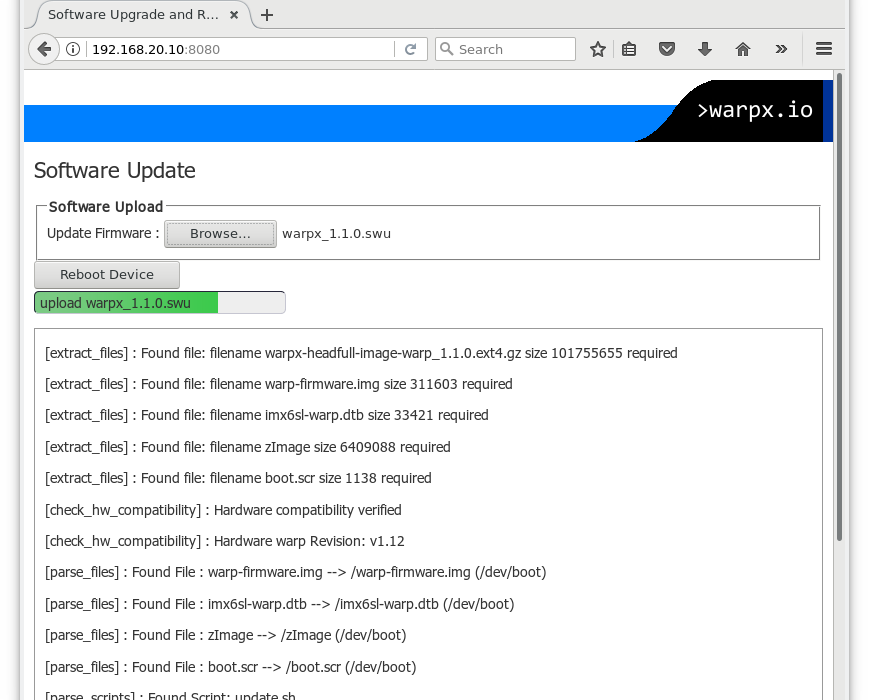Open the downloads arrow icon
The image size is (869, 700).
(x=705, y=49)
